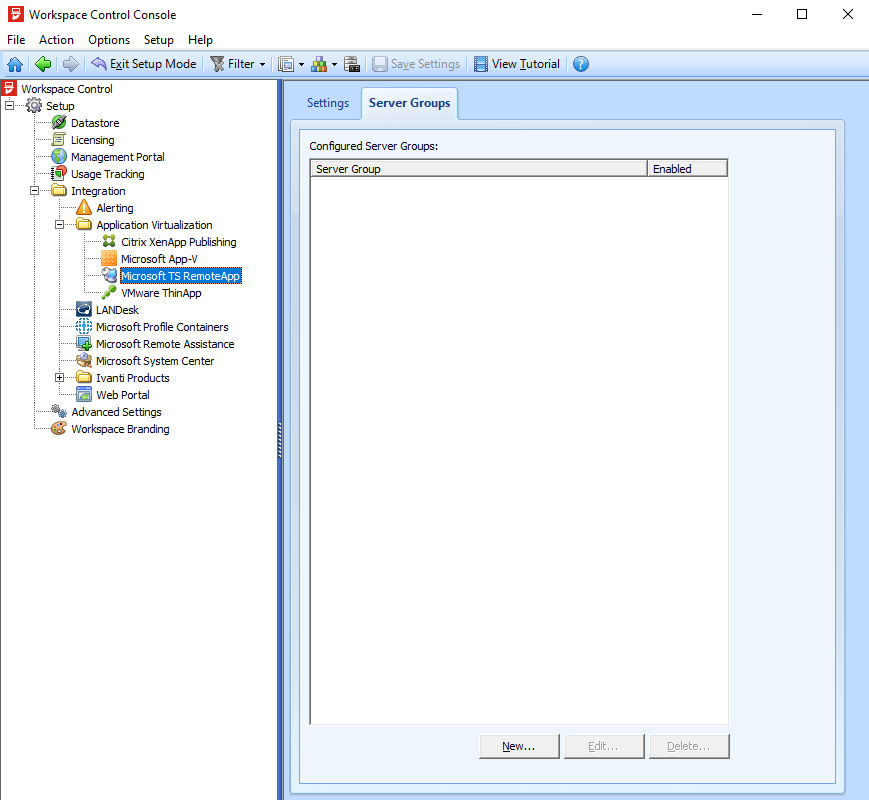The height and width of the screenshot is (800, 869).
Task: Click the Citrix XenApp Publishing icon
Action: click(x=109, y=242)
